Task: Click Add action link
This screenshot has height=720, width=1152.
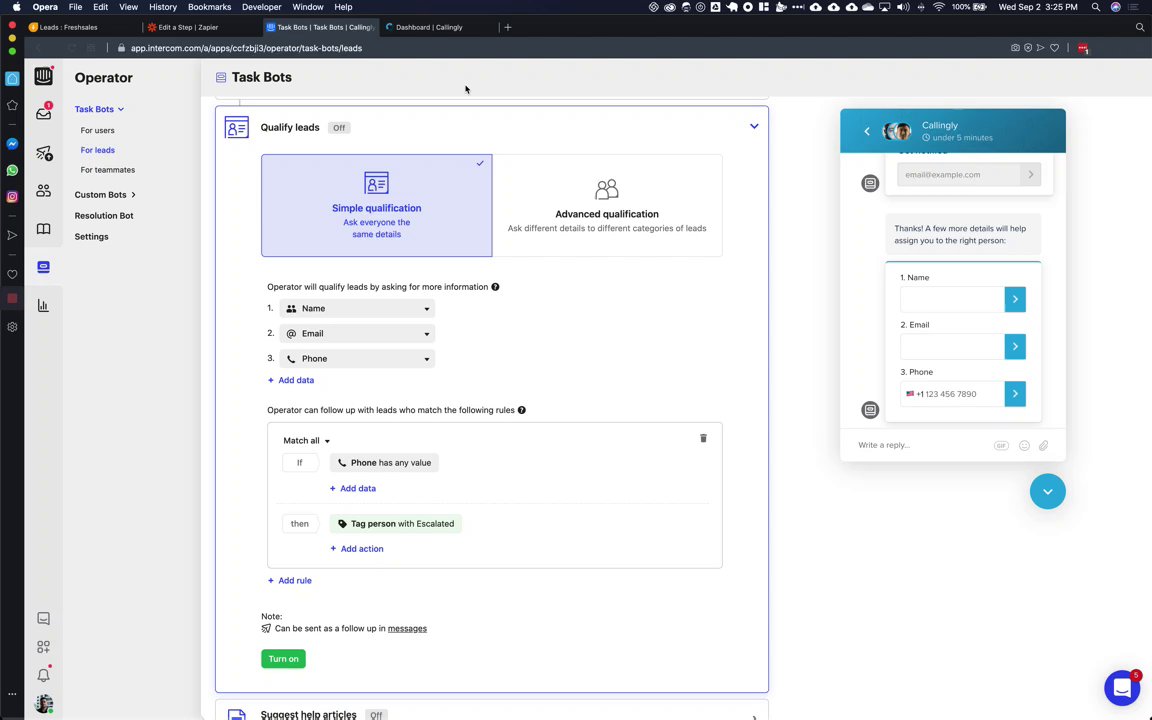Action: pyautogui.click(x=356, y=549)
